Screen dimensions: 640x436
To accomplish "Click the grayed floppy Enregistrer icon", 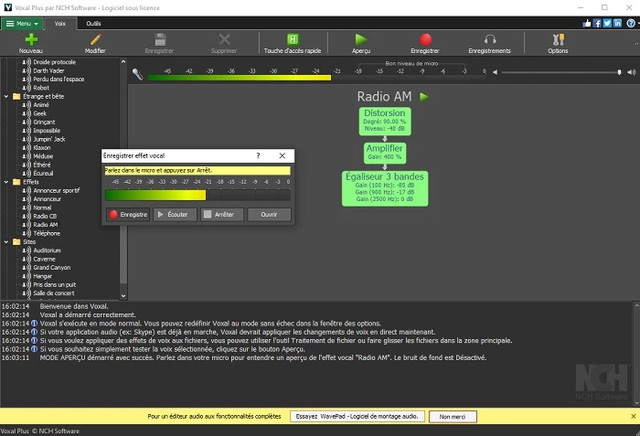I will click(160, 39).
